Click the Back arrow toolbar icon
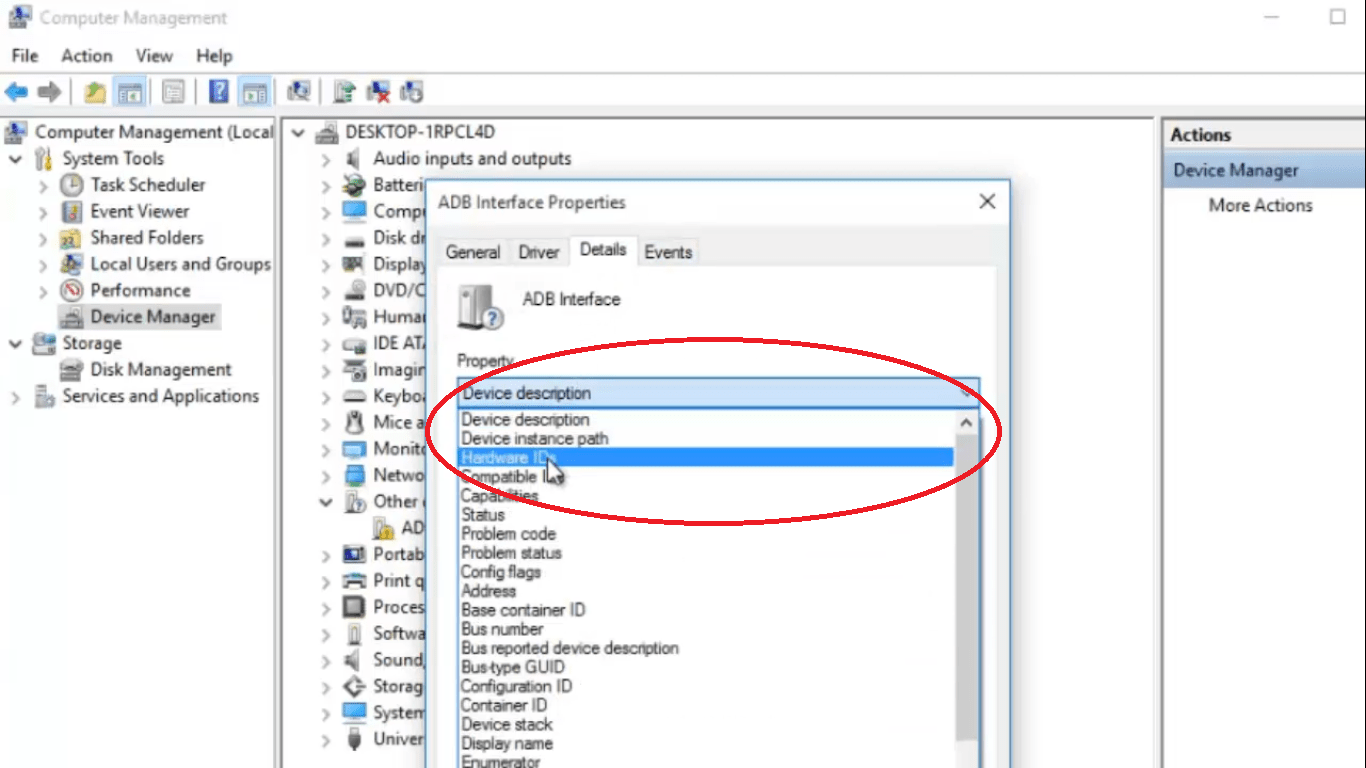The image size is (1366, 768). tap(16, 93)
